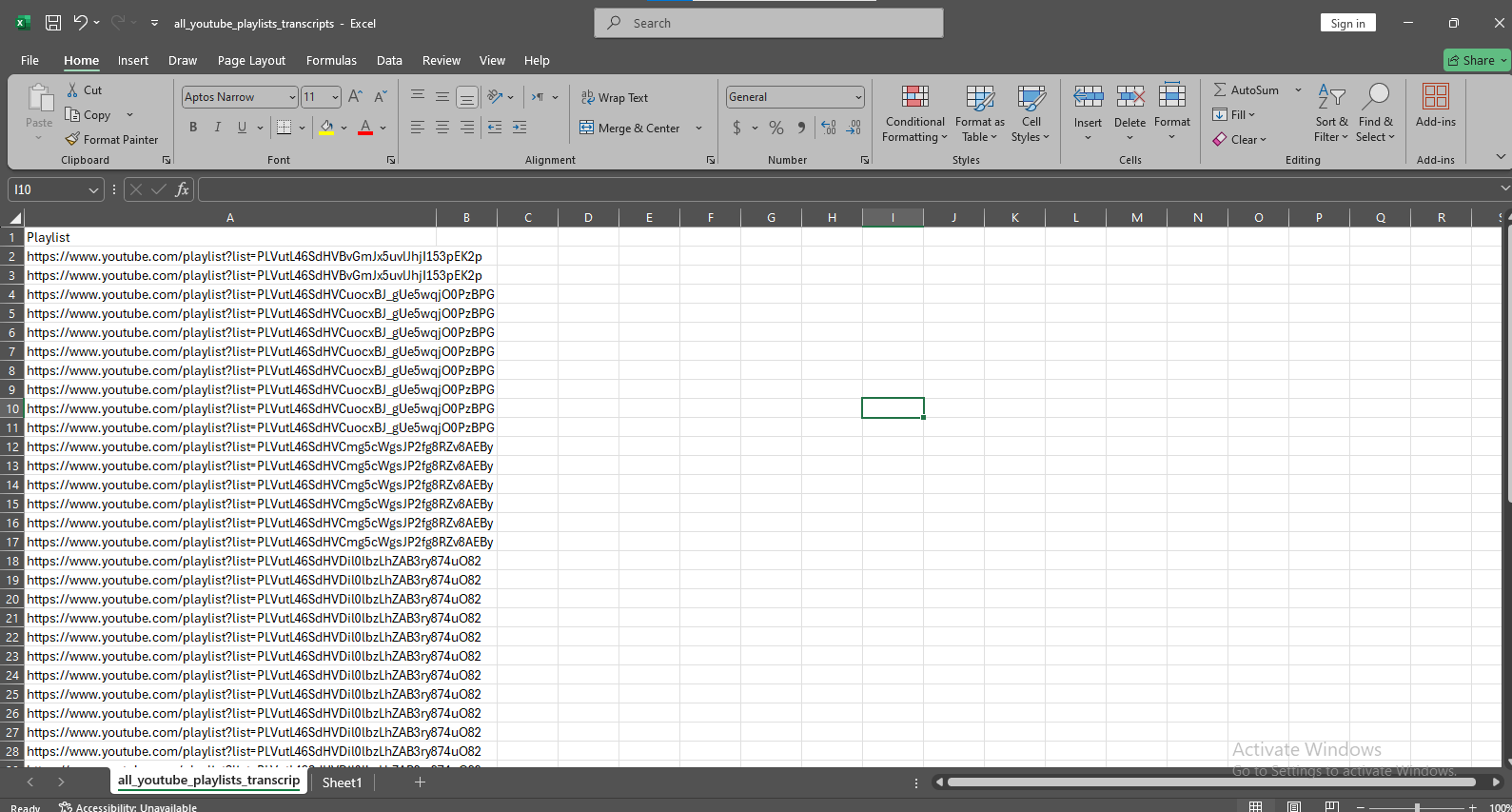
Task: Open the font name dropdown Aptos Narrow
Action: tap(291, 97)
